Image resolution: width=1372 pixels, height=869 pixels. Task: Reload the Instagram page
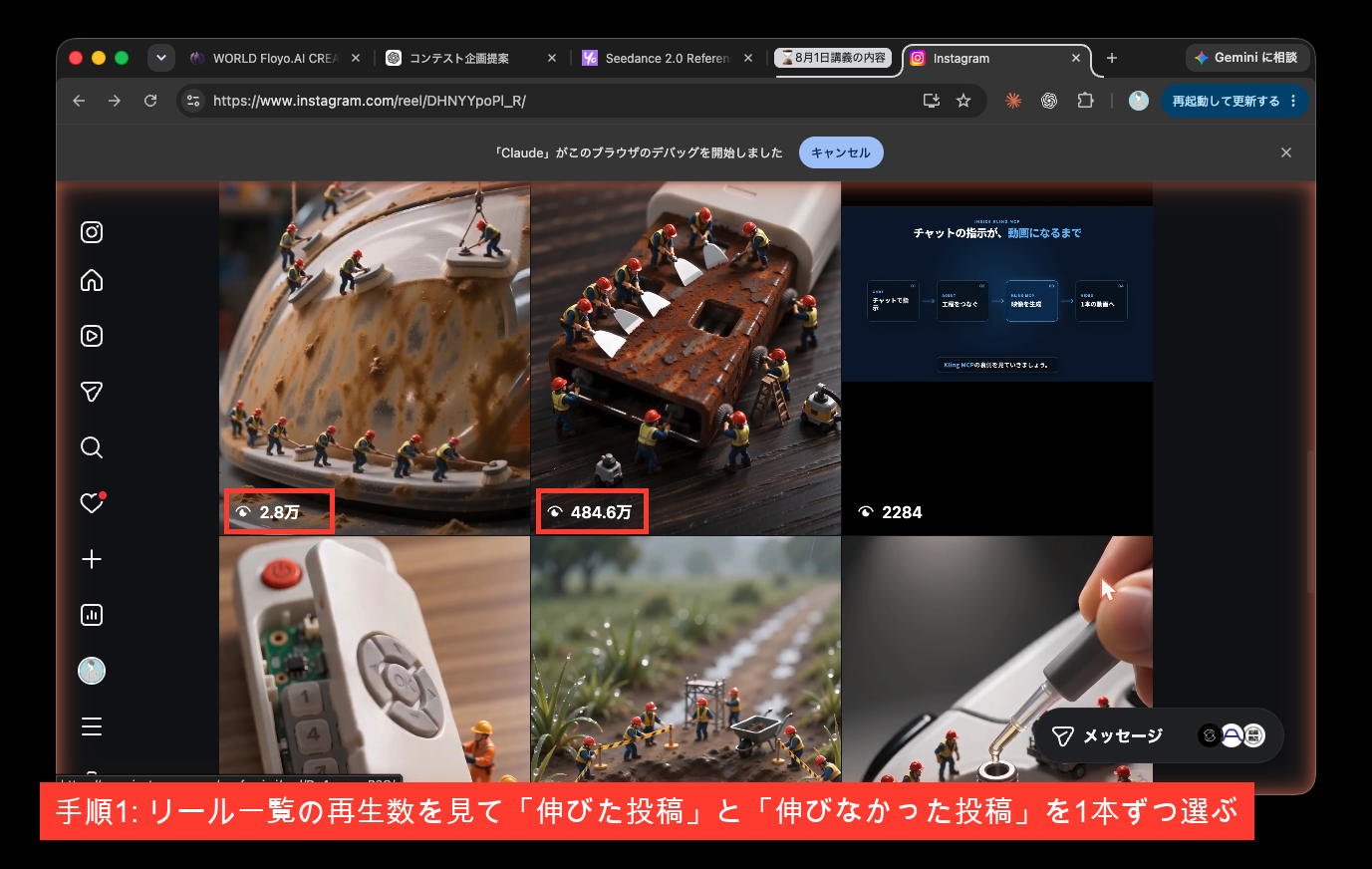[150, 101]
